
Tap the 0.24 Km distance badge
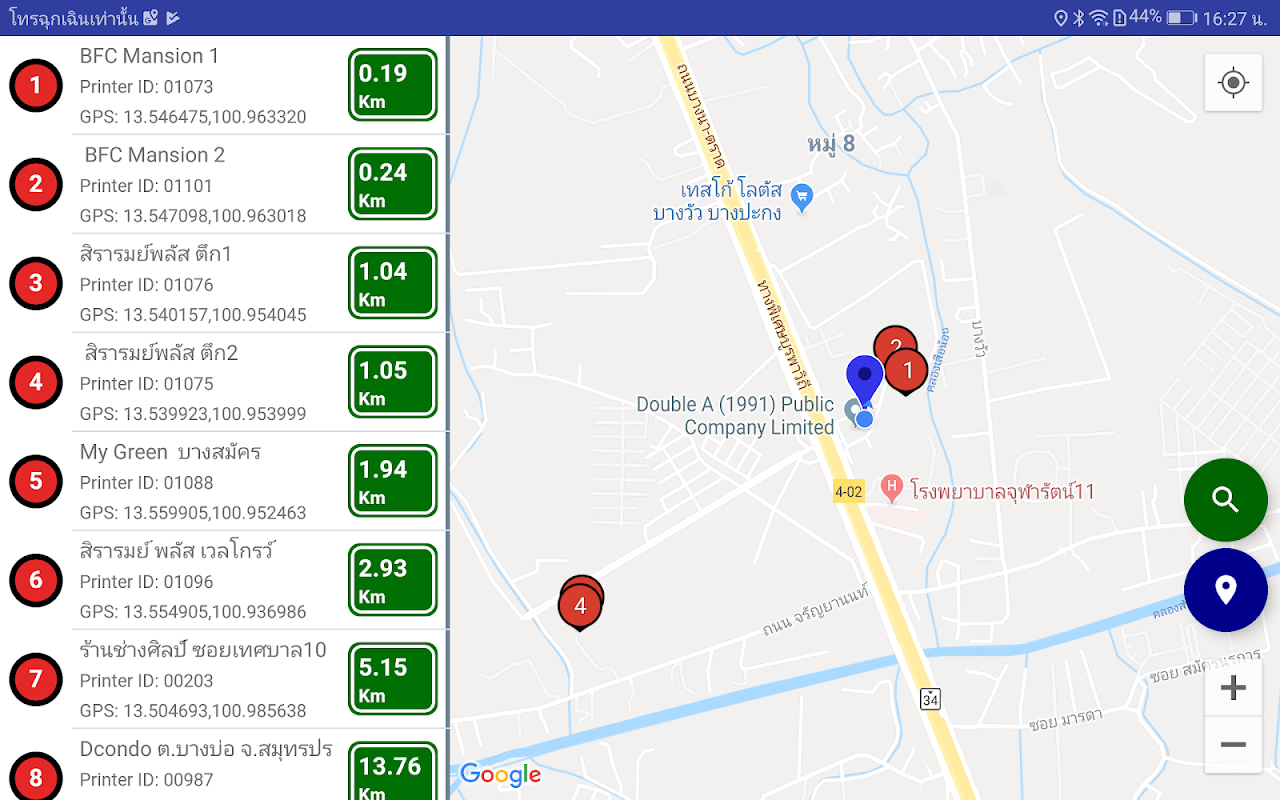coord(393,184)
